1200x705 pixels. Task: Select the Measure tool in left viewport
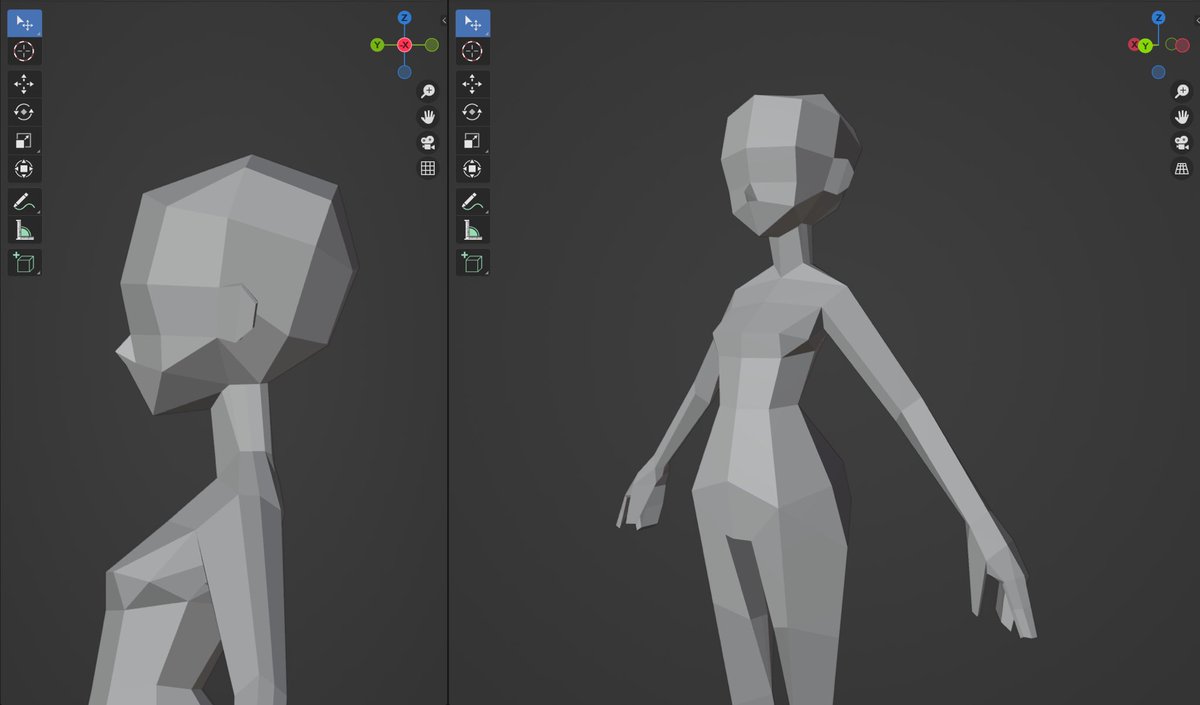(x=25, y=231)
